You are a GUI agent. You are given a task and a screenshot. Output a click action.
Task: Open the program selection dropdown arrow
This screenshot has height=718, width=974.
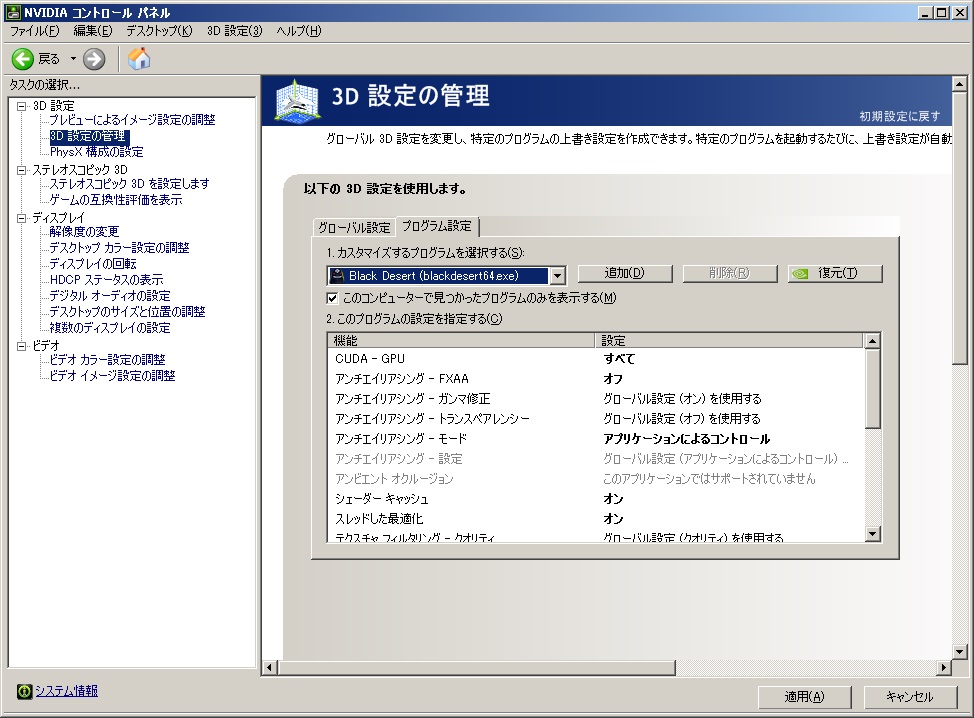pos(557,275)
